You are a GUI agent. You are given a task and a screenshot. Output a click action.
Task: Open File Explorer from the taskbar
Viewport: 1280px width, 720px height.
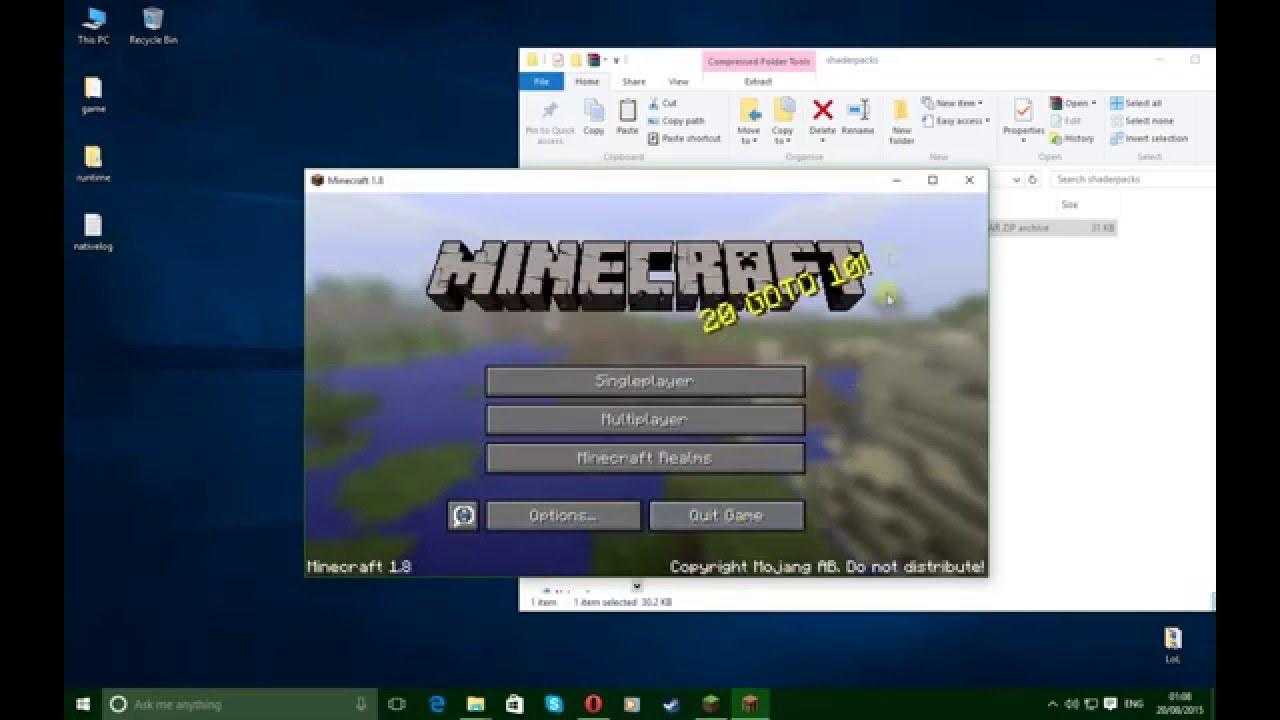476,704
